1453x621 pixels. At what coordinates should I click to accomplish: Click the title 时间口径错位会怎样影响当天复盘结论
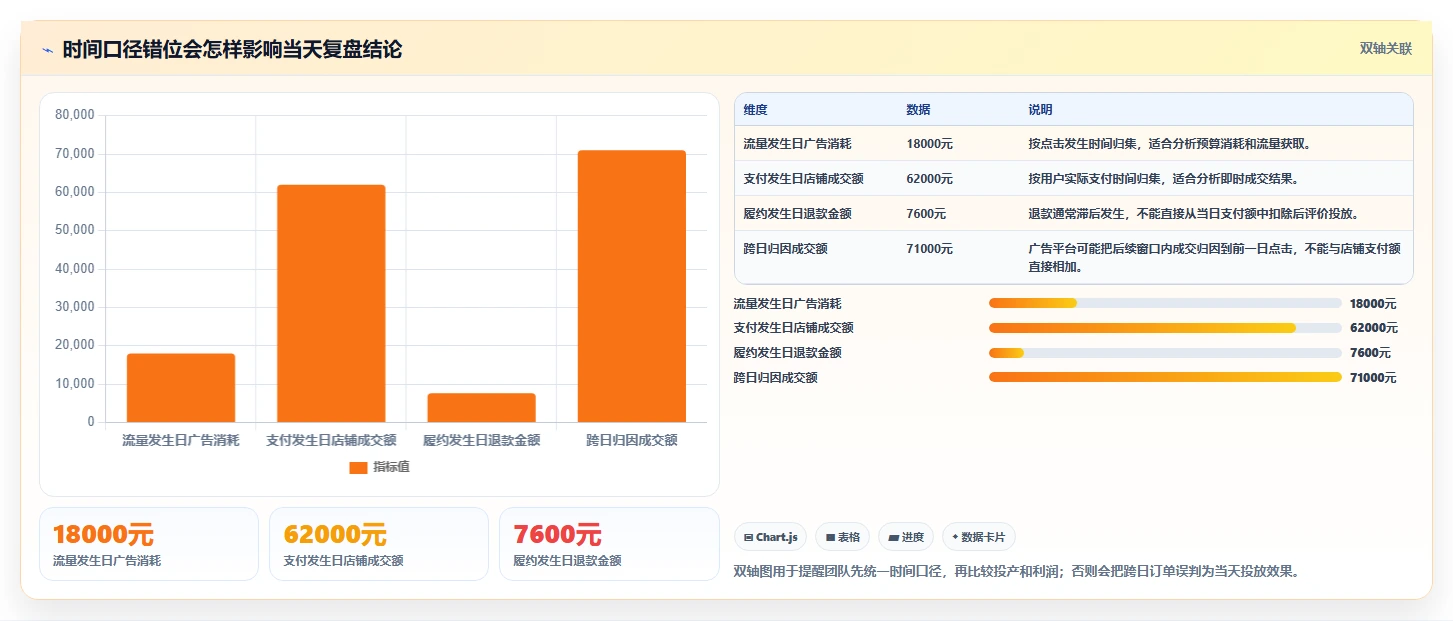[x=232, y=49]
